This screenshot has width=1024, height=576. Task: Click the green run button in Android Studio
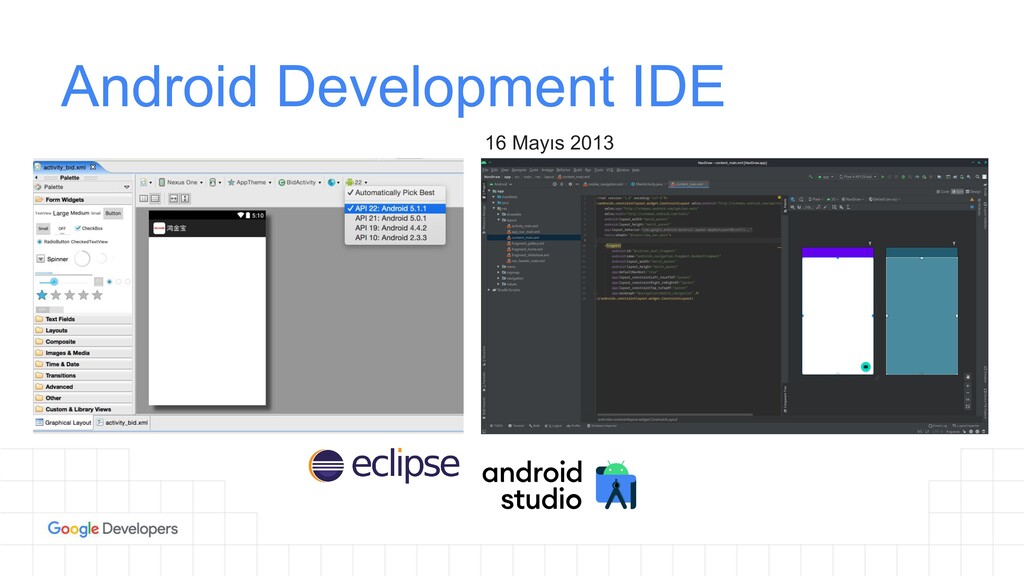click(x=883, y=176)
